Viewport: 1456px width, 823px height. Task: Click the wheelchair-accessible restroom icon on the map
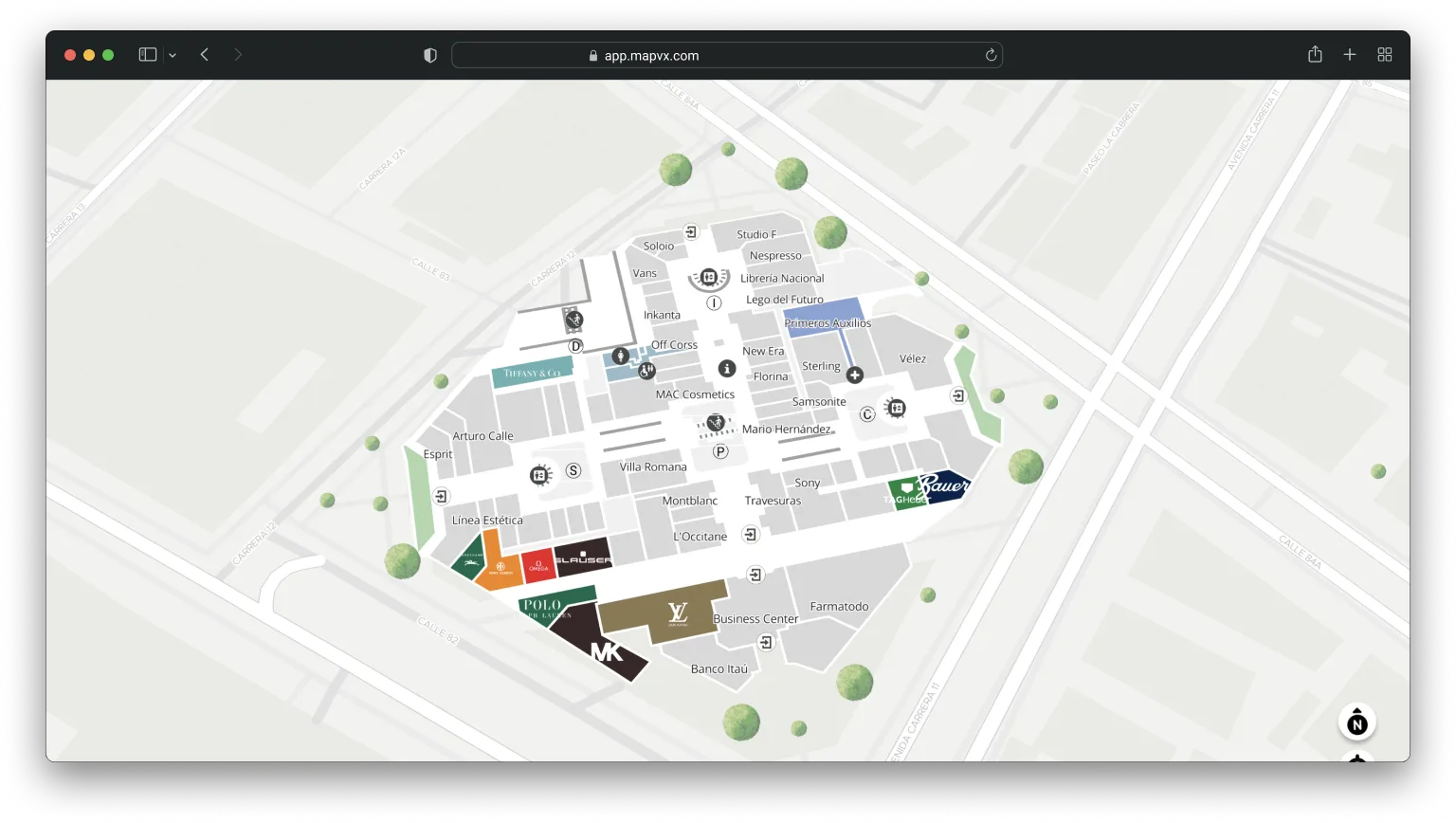click(x=646, y=371)
